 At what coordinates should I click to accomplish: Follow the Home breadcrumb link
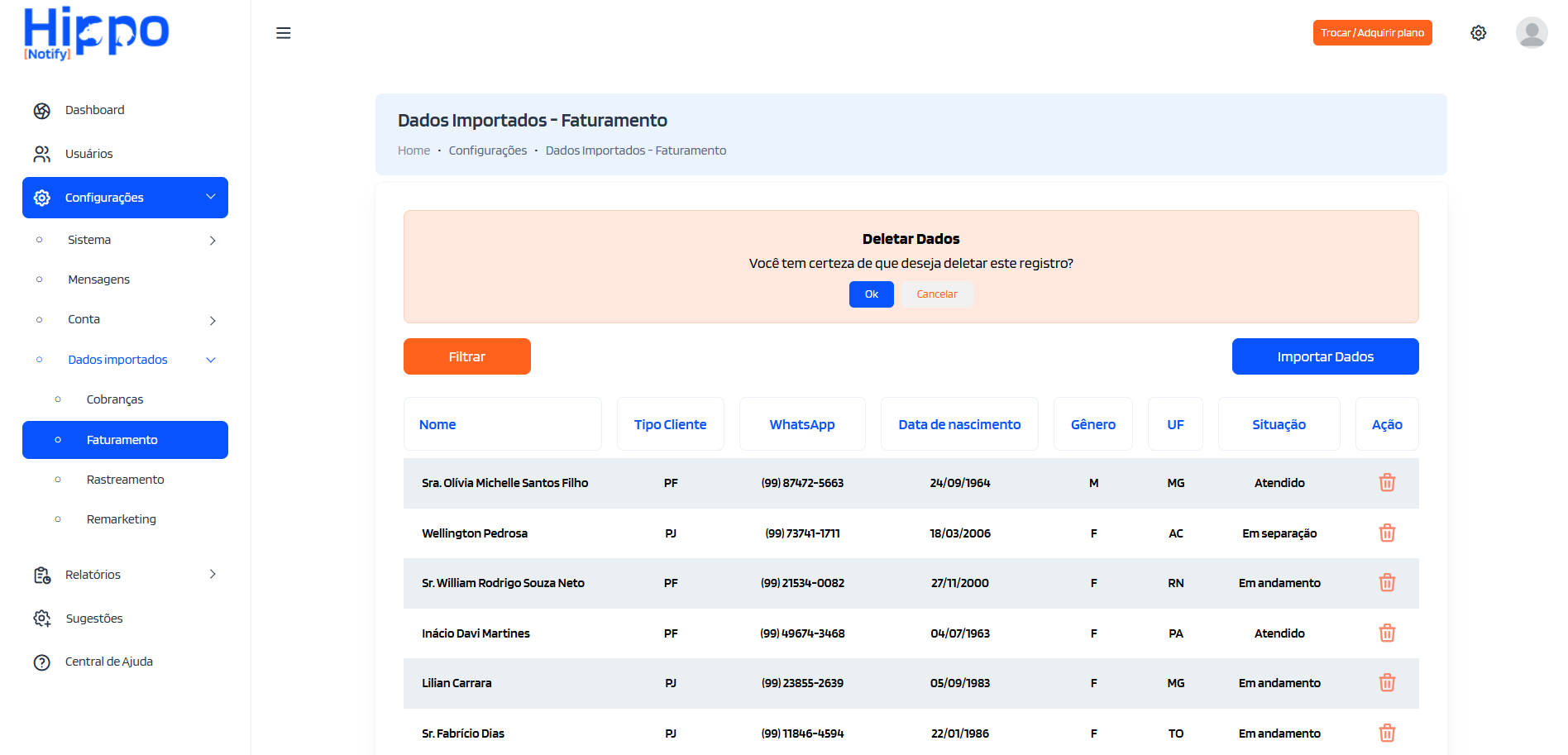pos(414,151)
